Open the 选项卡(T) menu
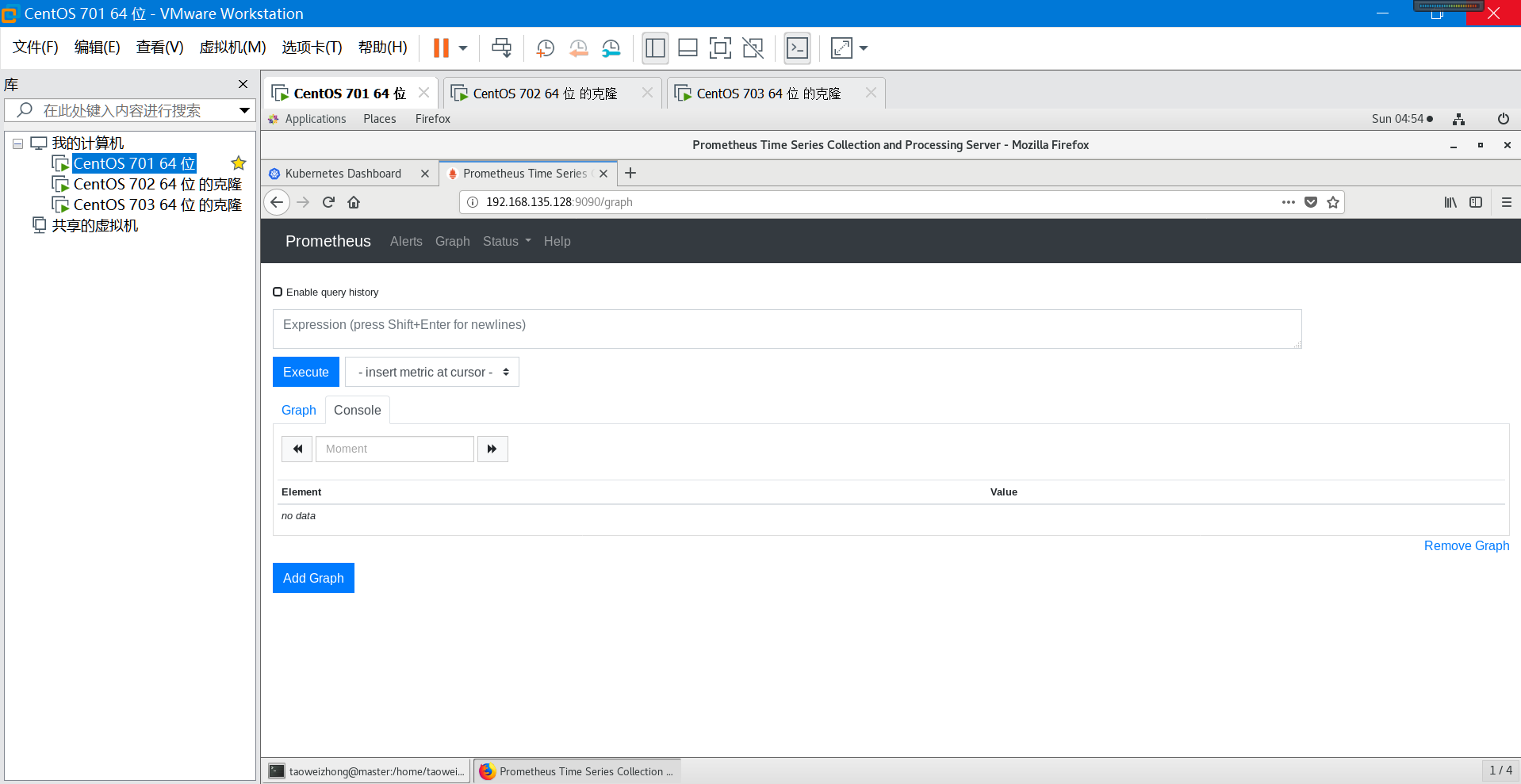This screenshot has width=1521, height=784. tap(312, 48)
